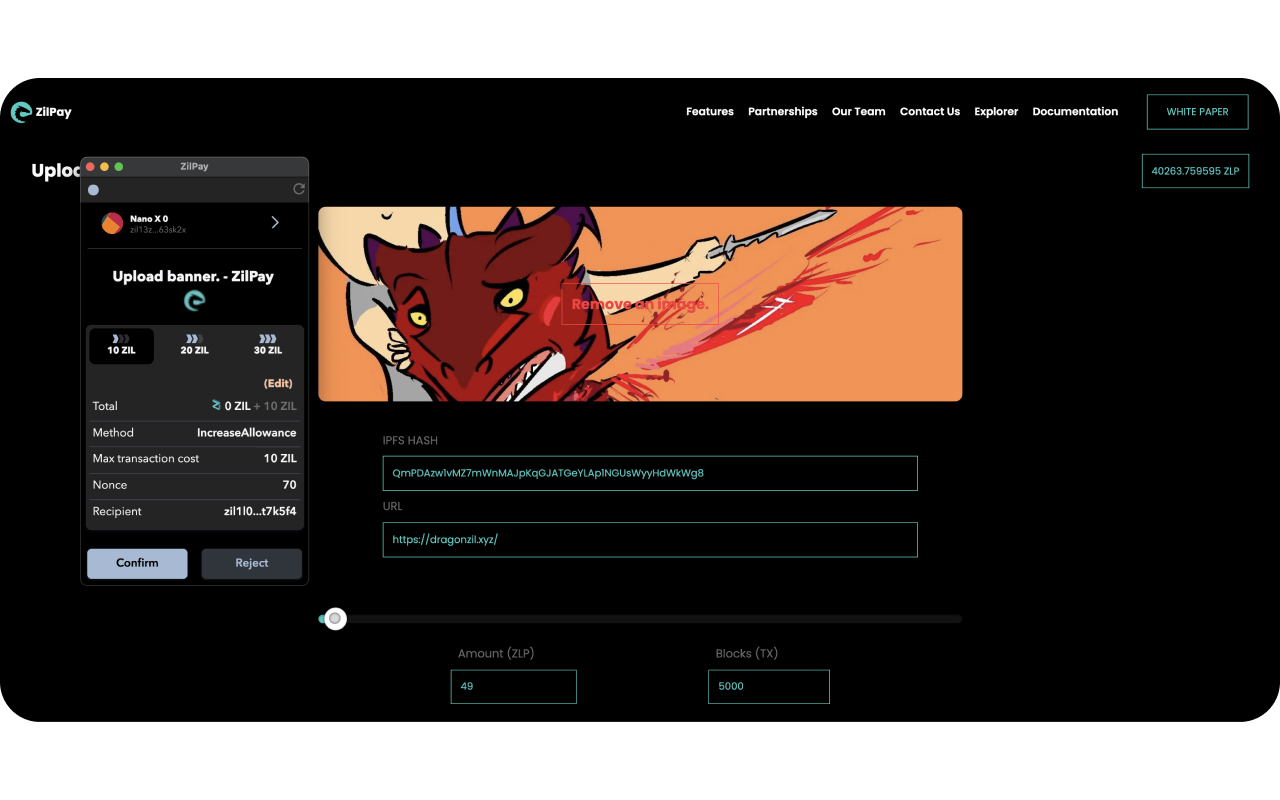Open the Partnerships menu item
The width and height of the screenshot is (1280, 800).
[783, 112]
